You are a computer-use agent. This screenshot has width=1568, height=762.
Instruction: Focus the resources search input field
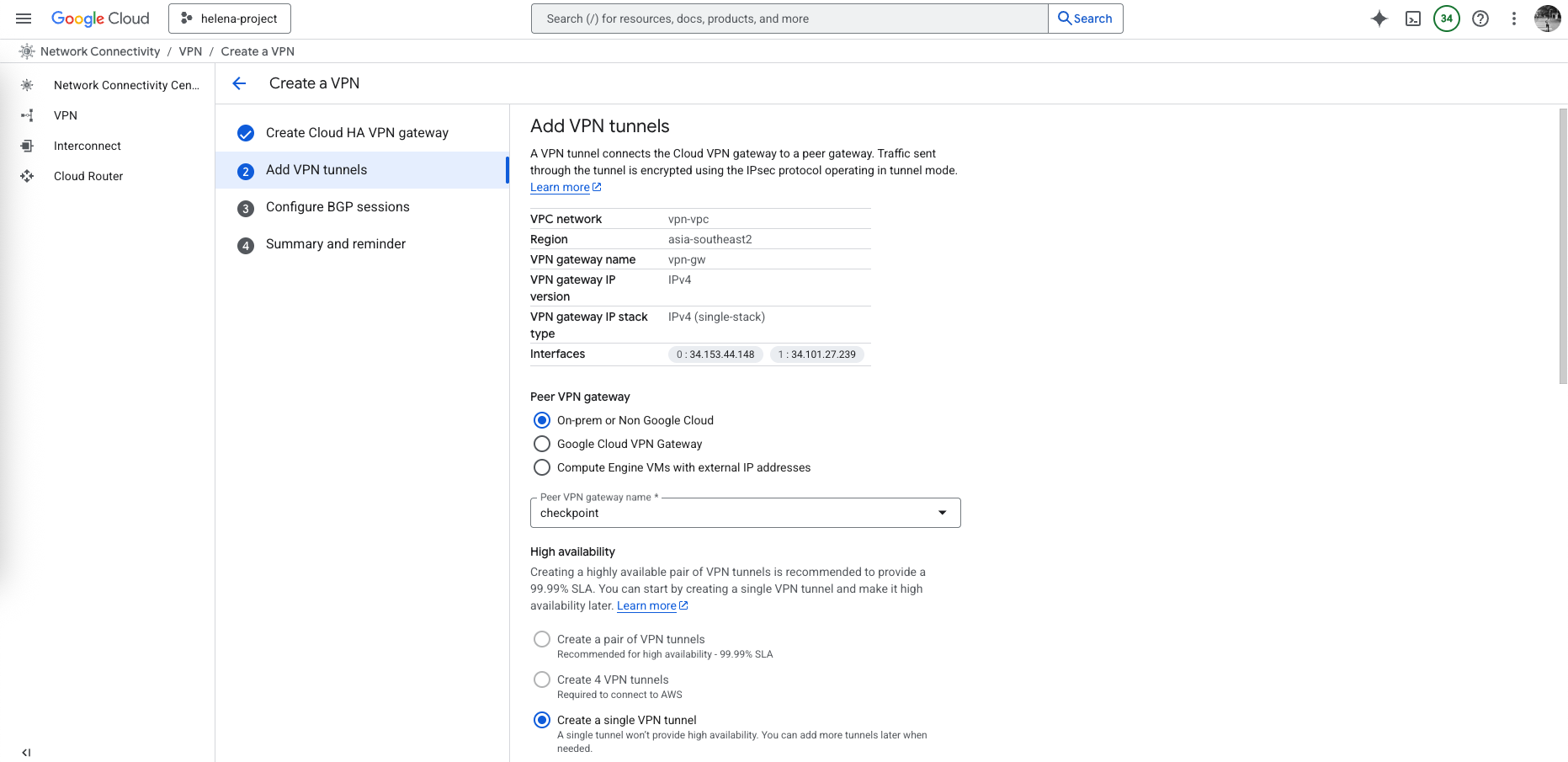[789, 19]
